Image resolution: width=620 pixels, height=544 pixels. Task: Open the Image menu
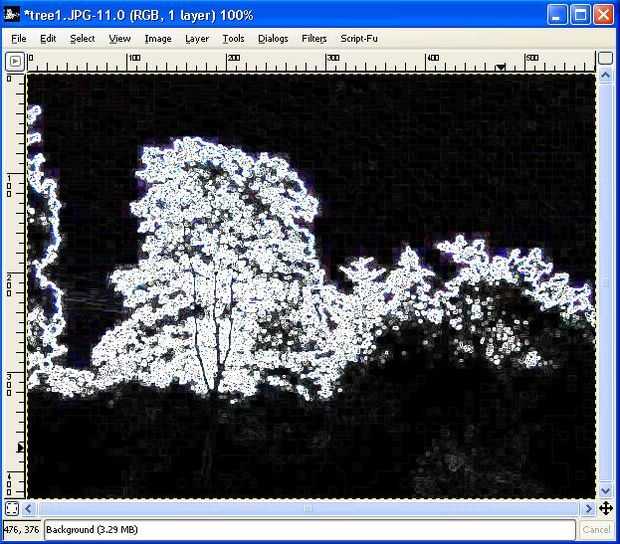click(x=158, y=39)
